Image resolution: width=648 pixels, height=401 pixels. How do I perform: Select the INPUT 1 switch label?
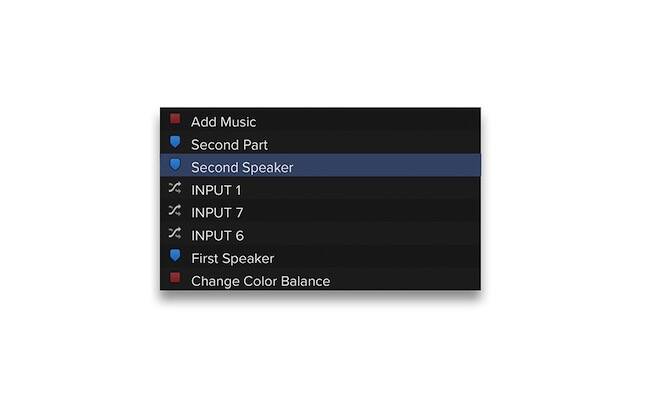pyautogui.click(x=216, y=190)
